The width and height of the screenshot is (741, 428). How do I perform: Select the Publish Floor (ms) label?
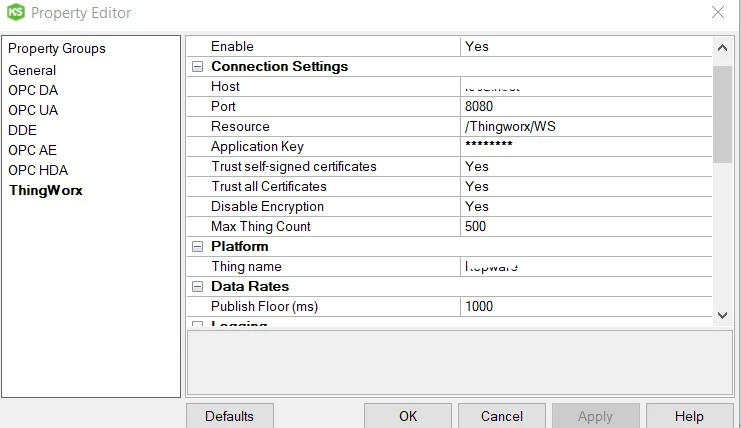click(x=264, y=307)
